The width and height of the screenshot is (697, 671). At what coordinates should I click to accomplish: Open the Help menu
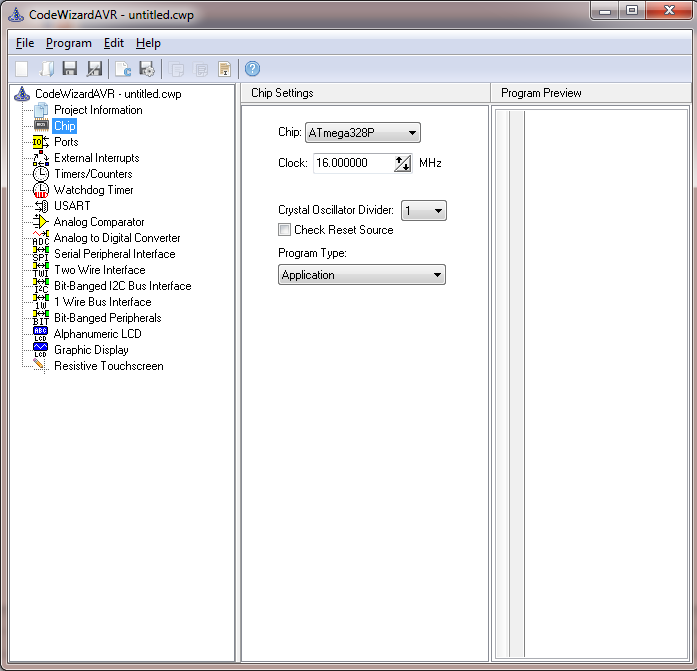pyautogui.click(x=148, y=43)
